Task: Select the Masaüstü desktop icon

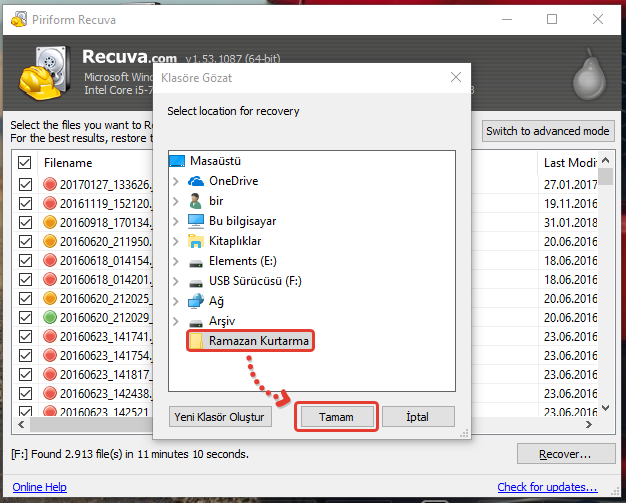Action: [177, 161]
